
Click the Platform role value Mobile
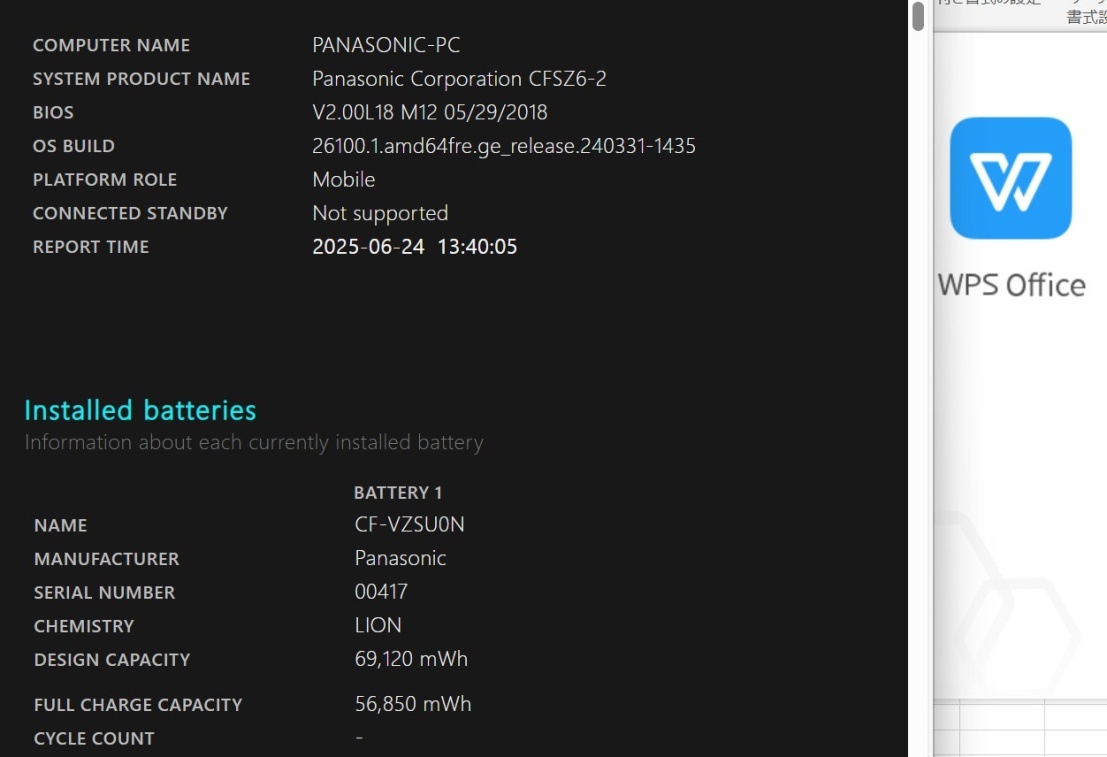coord(343,179)
